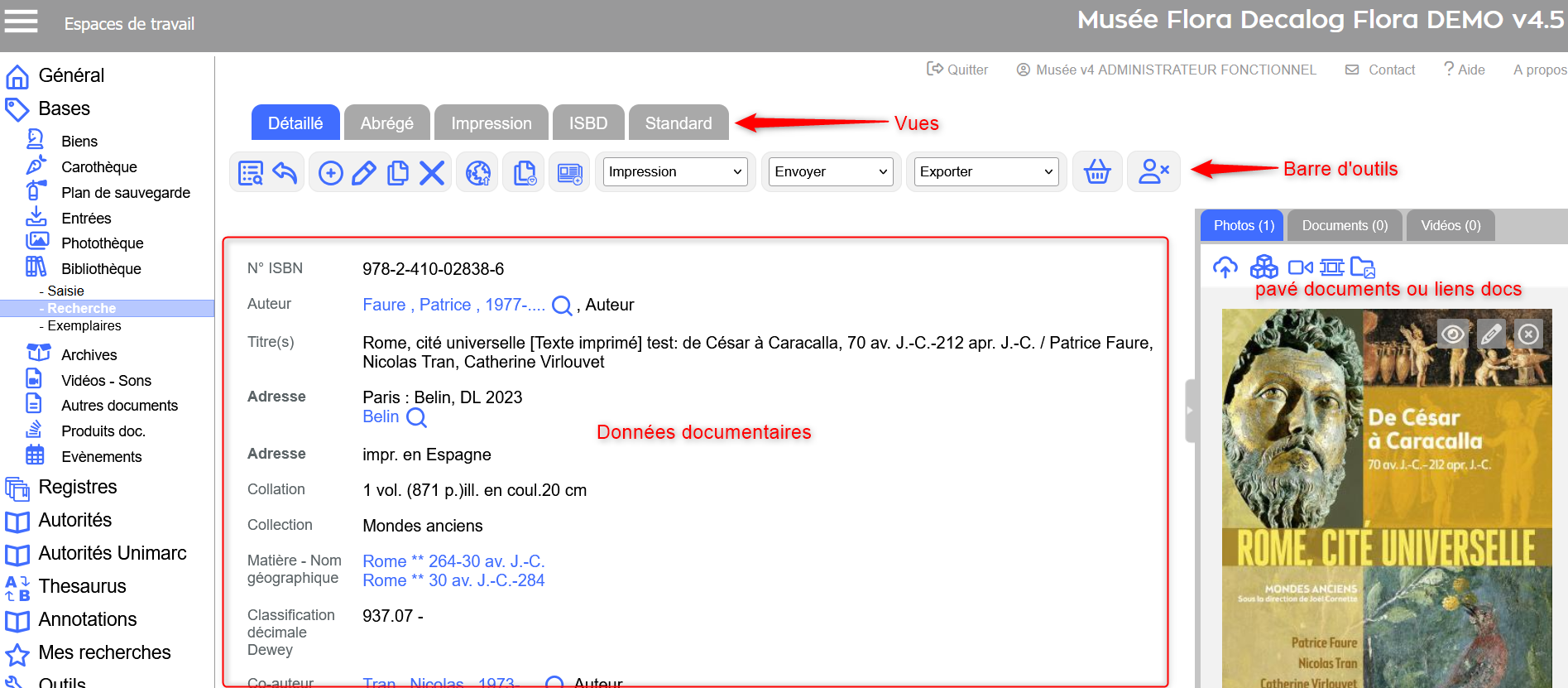The image size is (1568, 688).
Task: Open the Rome ** 264-30 av. J.-C. link
Action: point(453,561)
